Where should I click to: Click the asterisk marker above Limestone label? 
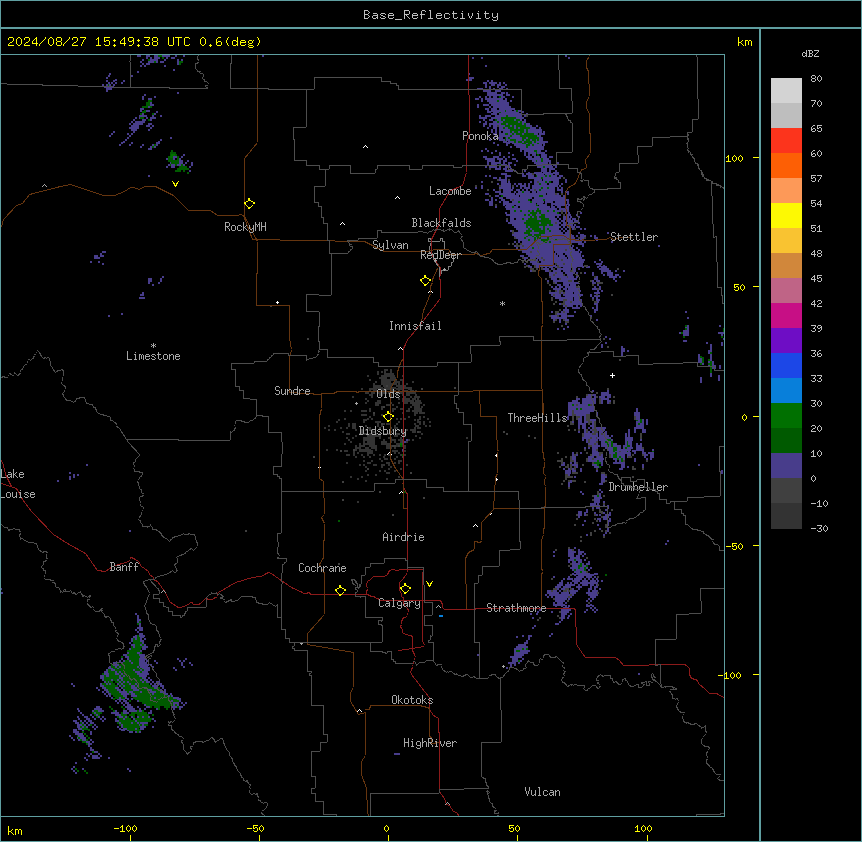click(153, 346)
